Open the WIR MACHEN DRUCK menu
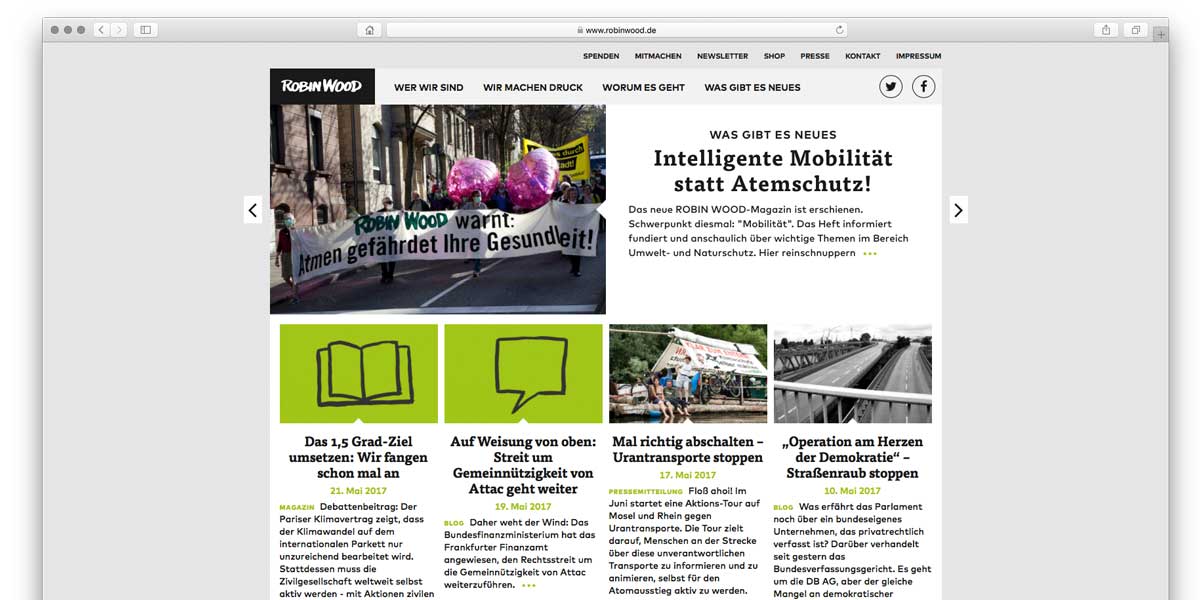Screen dimensions: 1200x600 [533, 87]
